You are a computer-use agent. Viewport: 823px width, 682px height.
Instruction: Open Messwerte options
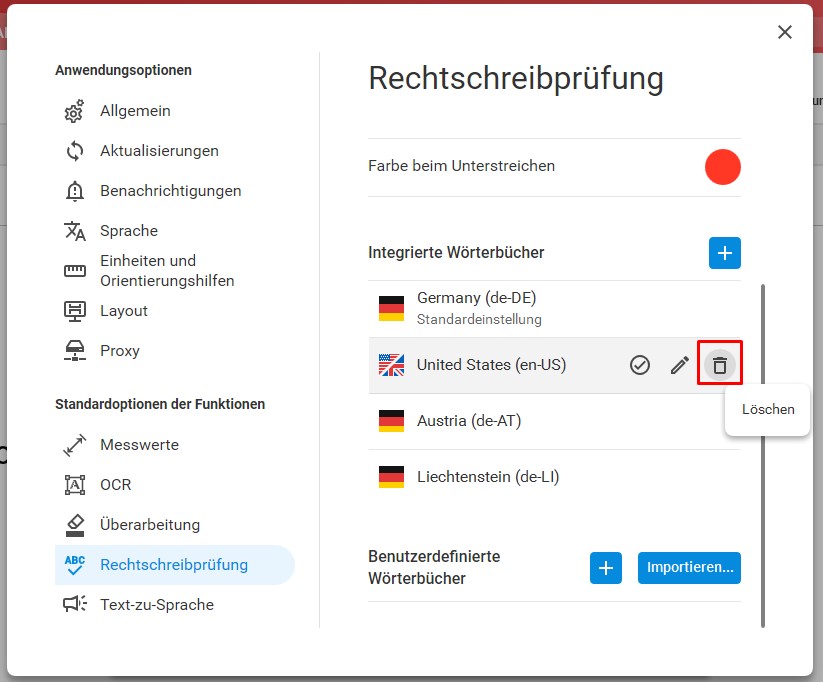pyautogui.click(x=174, y=445)
